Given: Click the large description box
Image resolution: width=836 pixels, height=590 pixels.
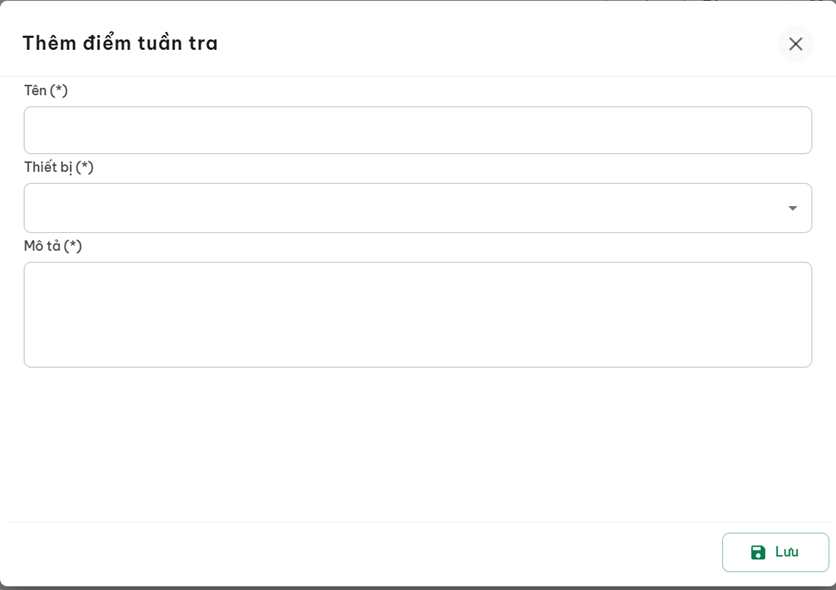Looking at the screenshot, I should (x=417, y=314).
